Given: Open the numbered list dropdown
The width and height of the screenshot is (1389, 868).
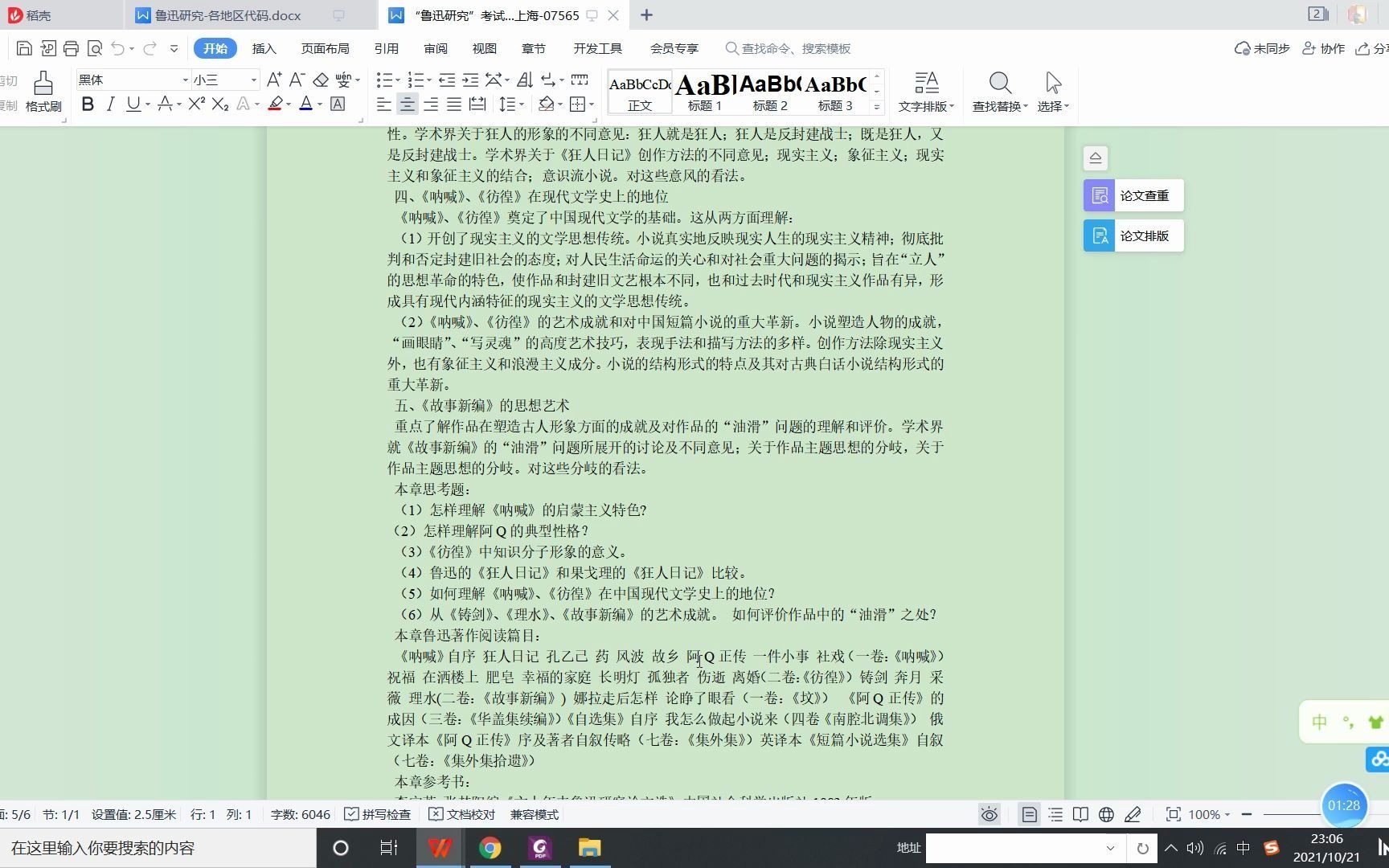Looking at the screenshot, I should click(429, 80).
